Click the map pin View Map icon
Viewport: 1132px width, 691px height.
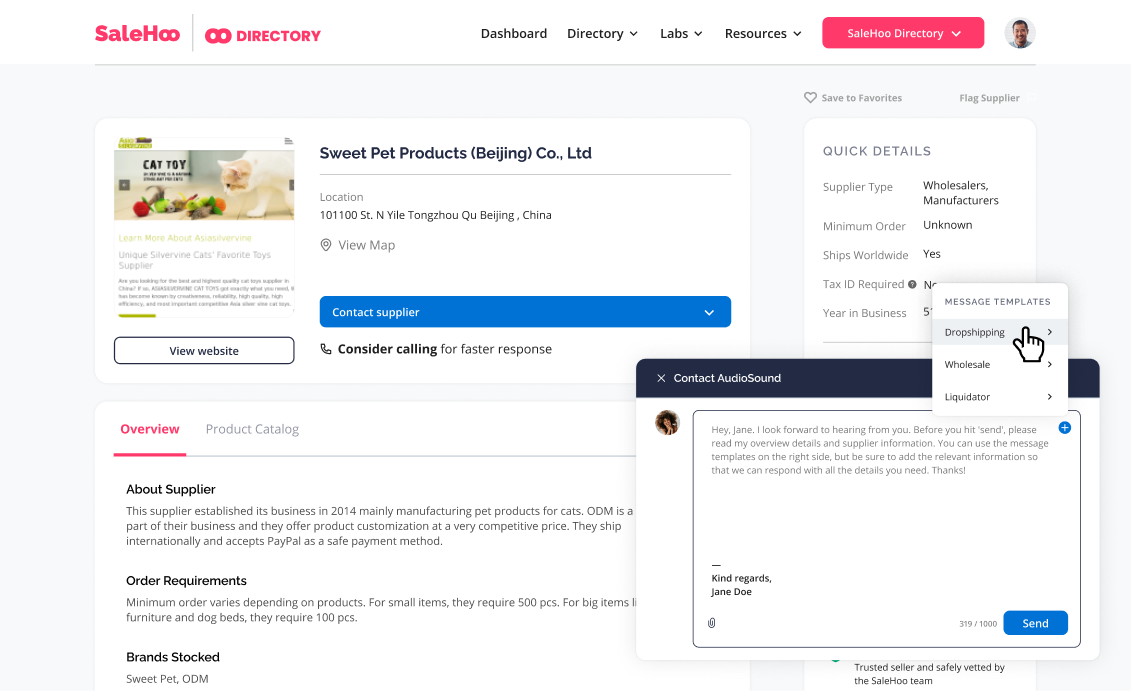click(326, 245)
